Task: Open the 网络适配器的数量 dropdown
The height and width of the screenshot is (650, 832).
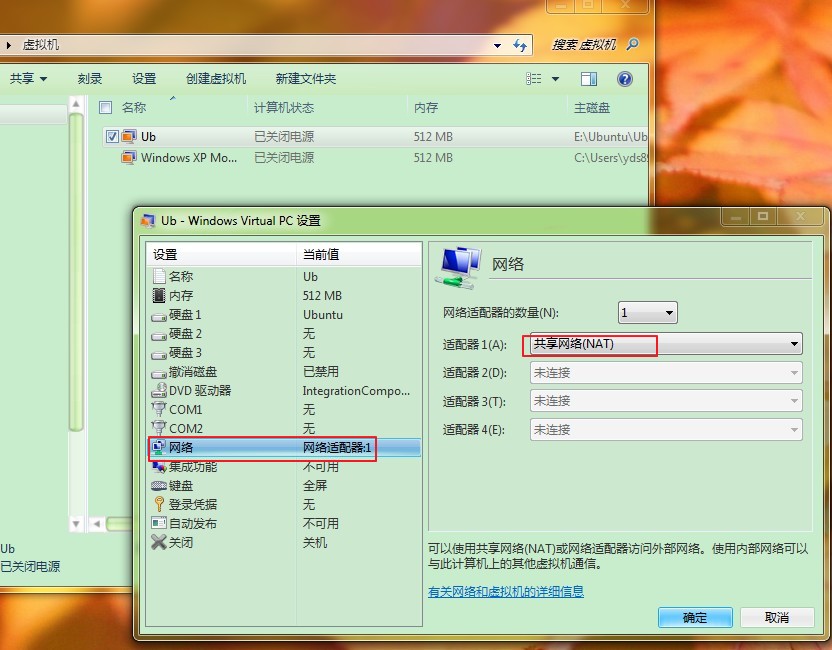Action: [647, 313]
